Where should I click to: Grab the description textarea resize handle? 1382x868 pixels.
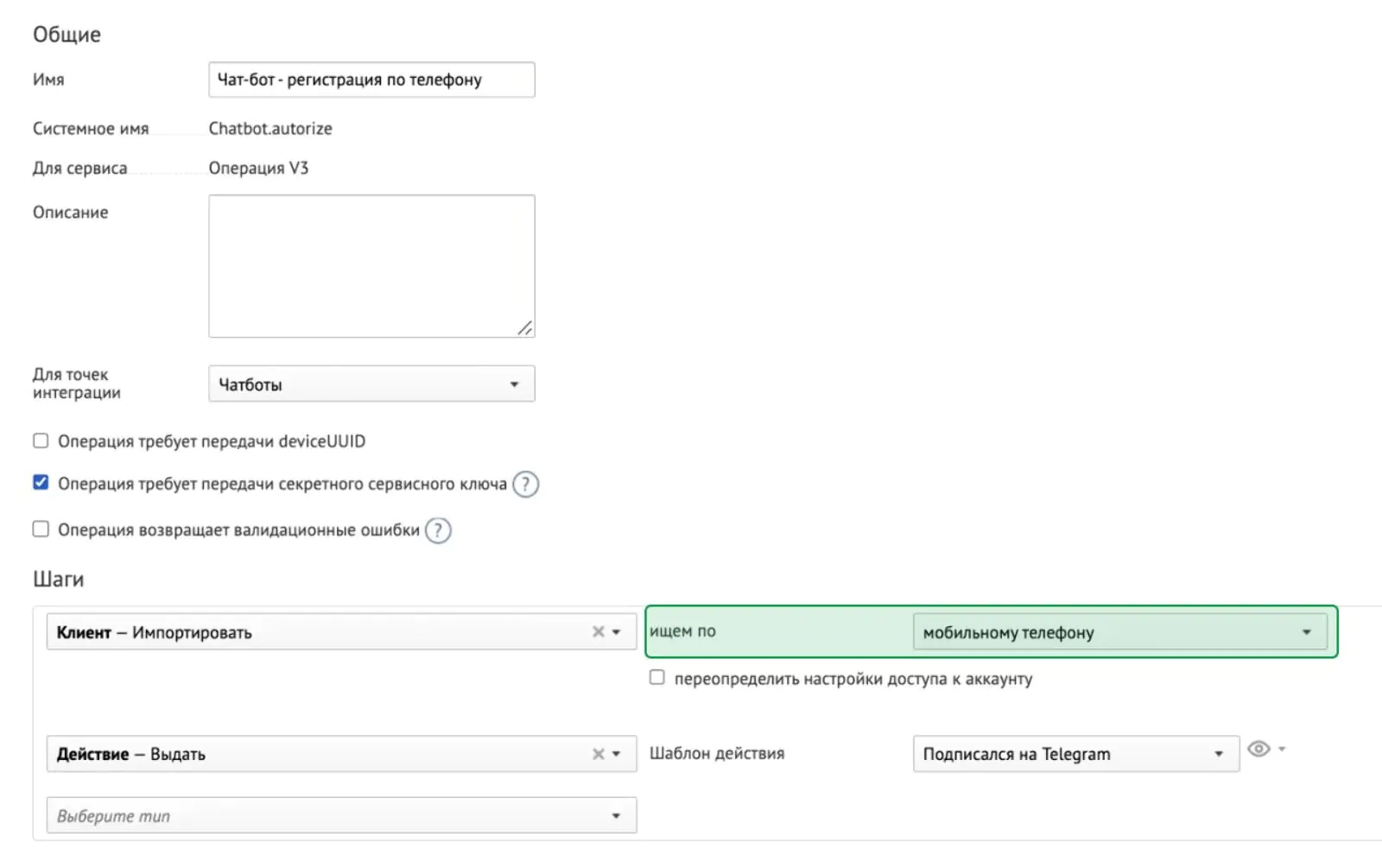525,328
